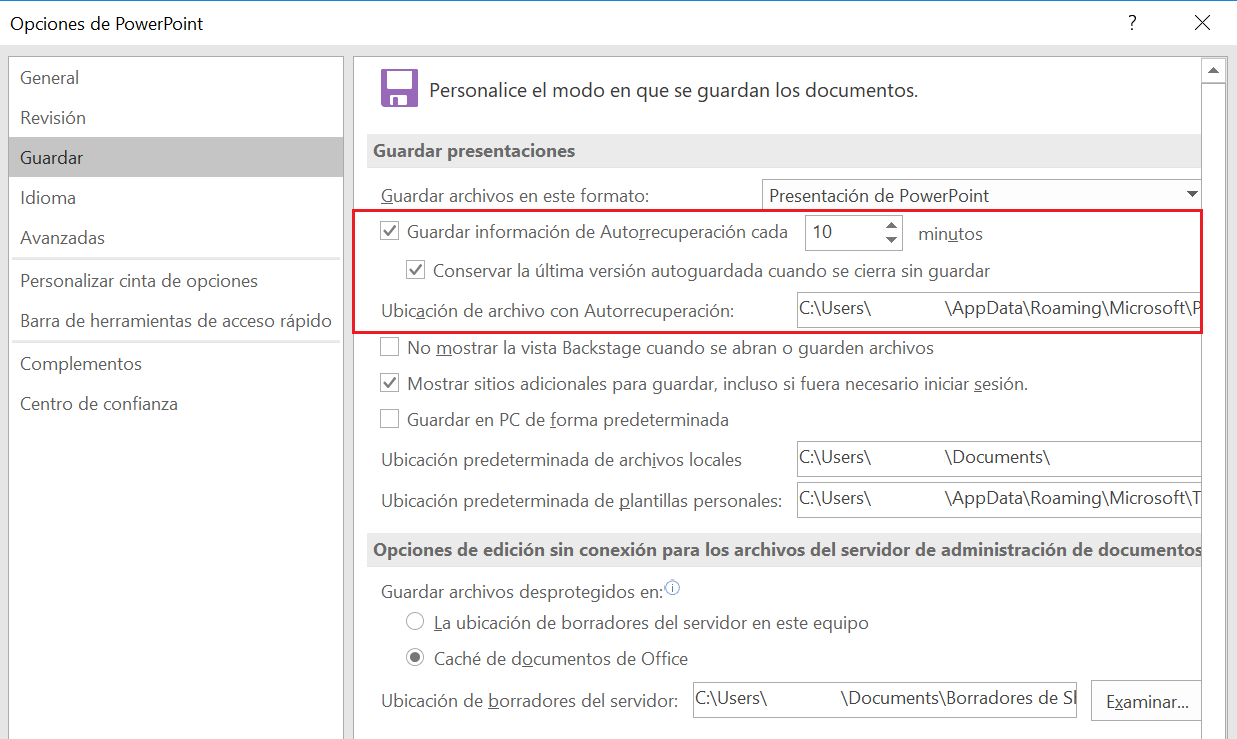1237x739 pixels.
Task: Open the file format dropdown Presentación de PowerPoint
Action: [x=981, y=195]
